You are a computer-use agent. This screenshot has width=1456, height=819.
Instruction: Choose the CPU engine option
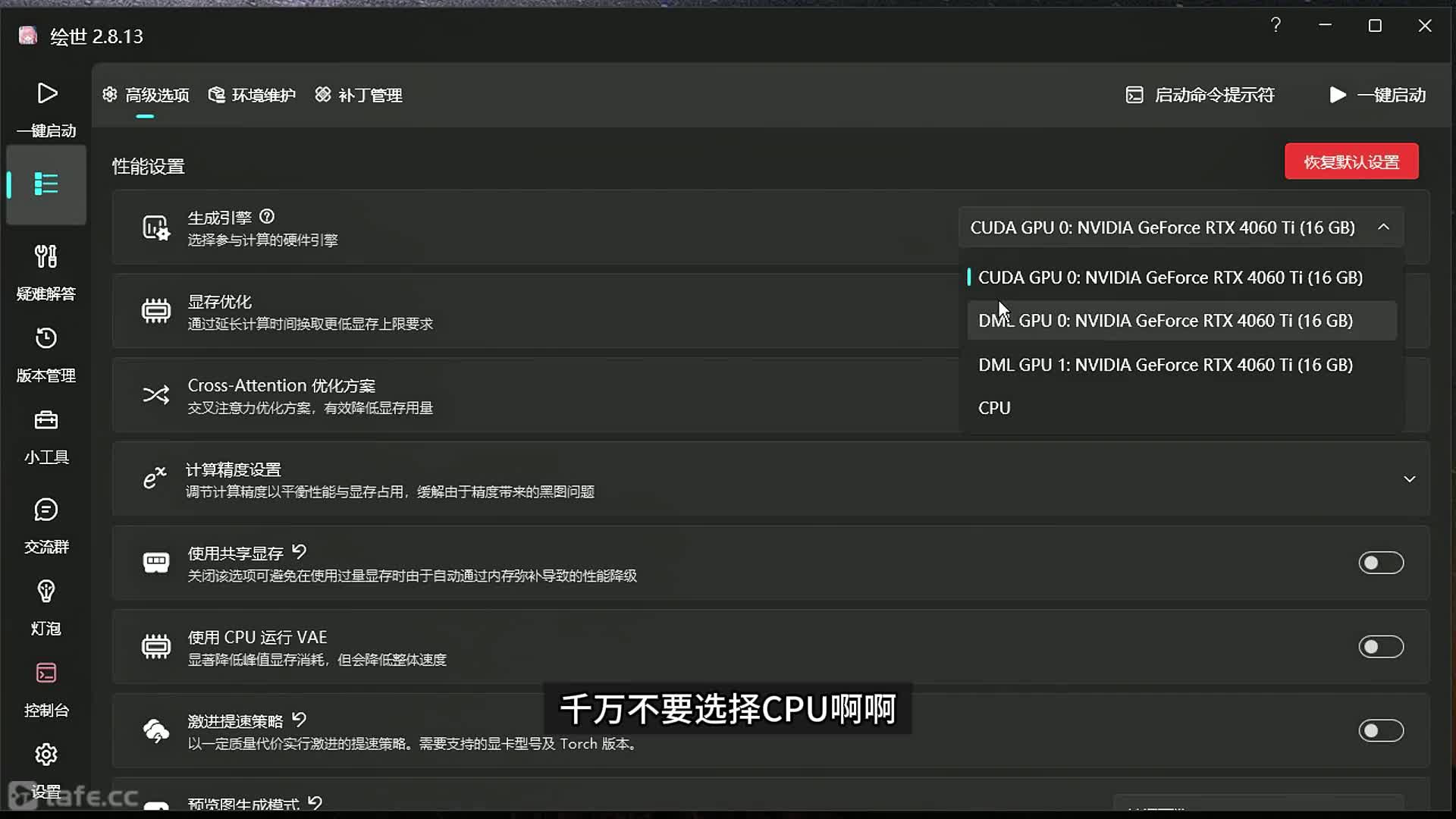point(1181,408)
